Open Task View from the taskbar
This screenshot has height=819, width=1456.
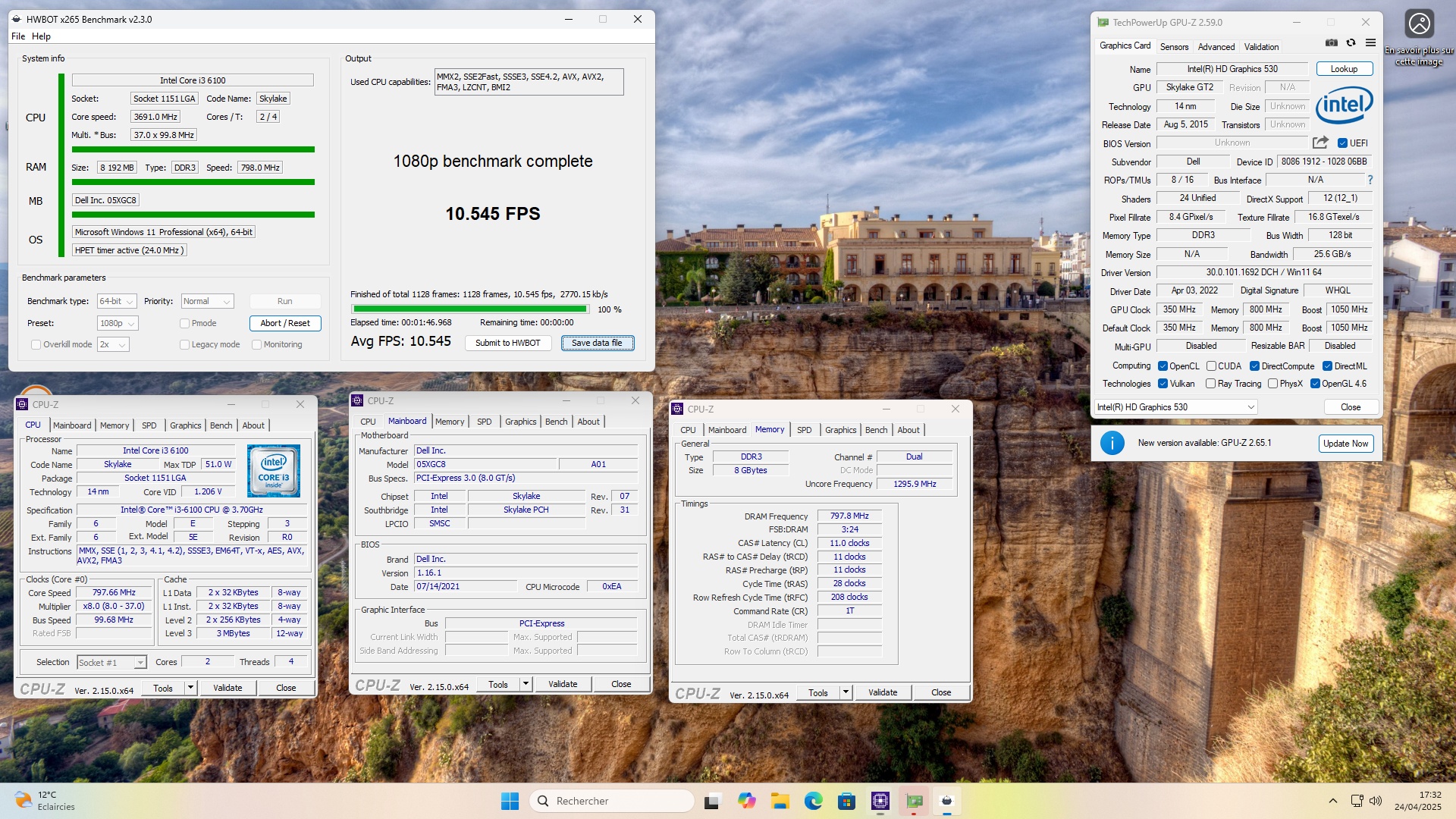(x=712, y=801)
